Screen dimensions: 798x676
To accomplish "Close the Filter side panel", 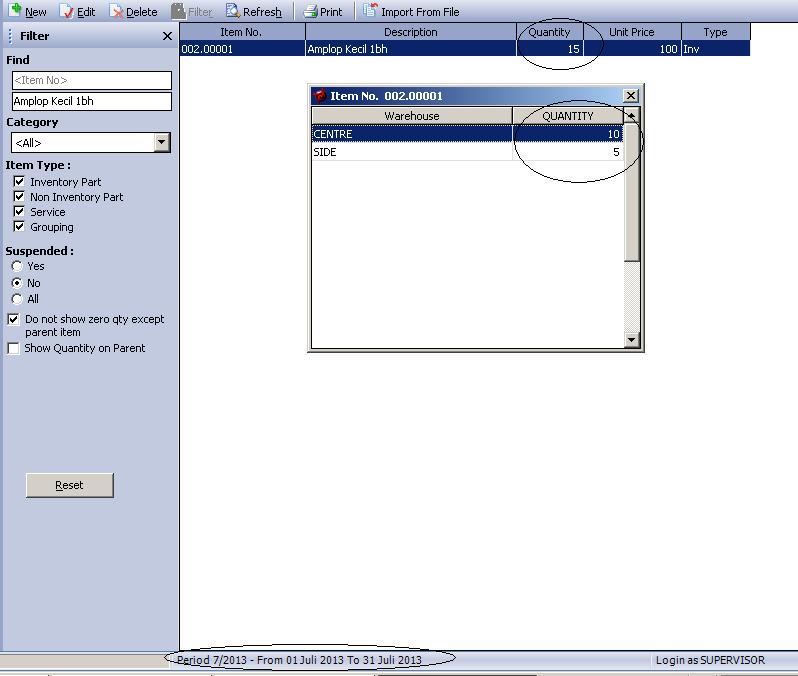I will pos(167,36).
